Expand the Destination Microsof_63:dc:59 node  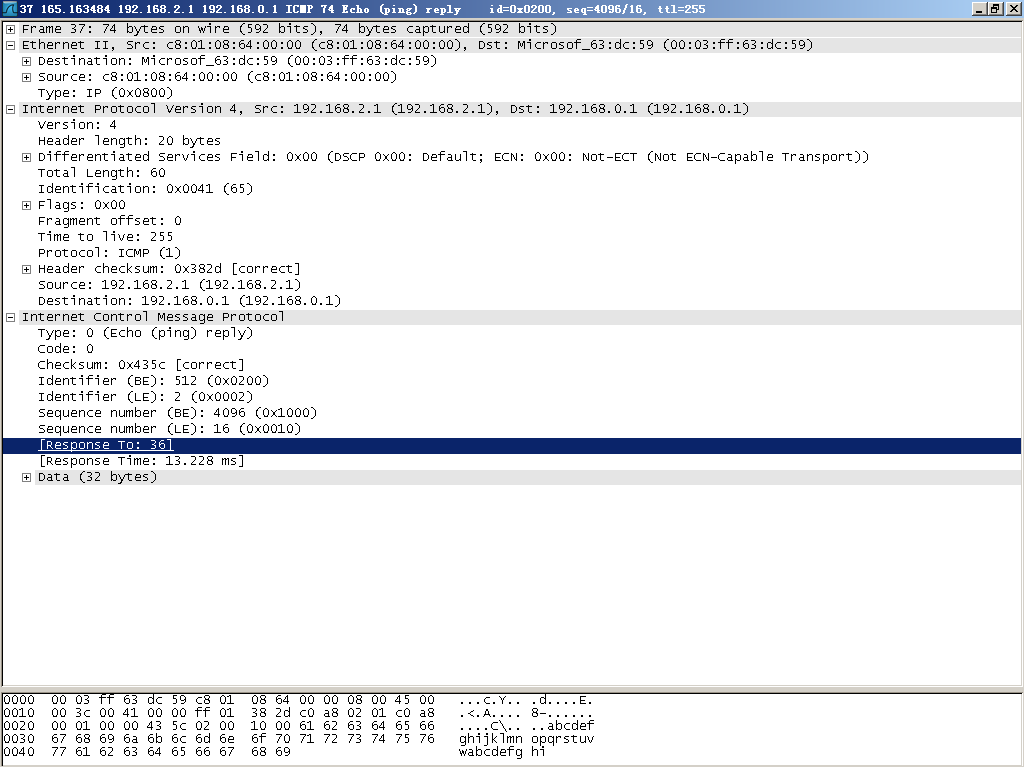point(26,61)
